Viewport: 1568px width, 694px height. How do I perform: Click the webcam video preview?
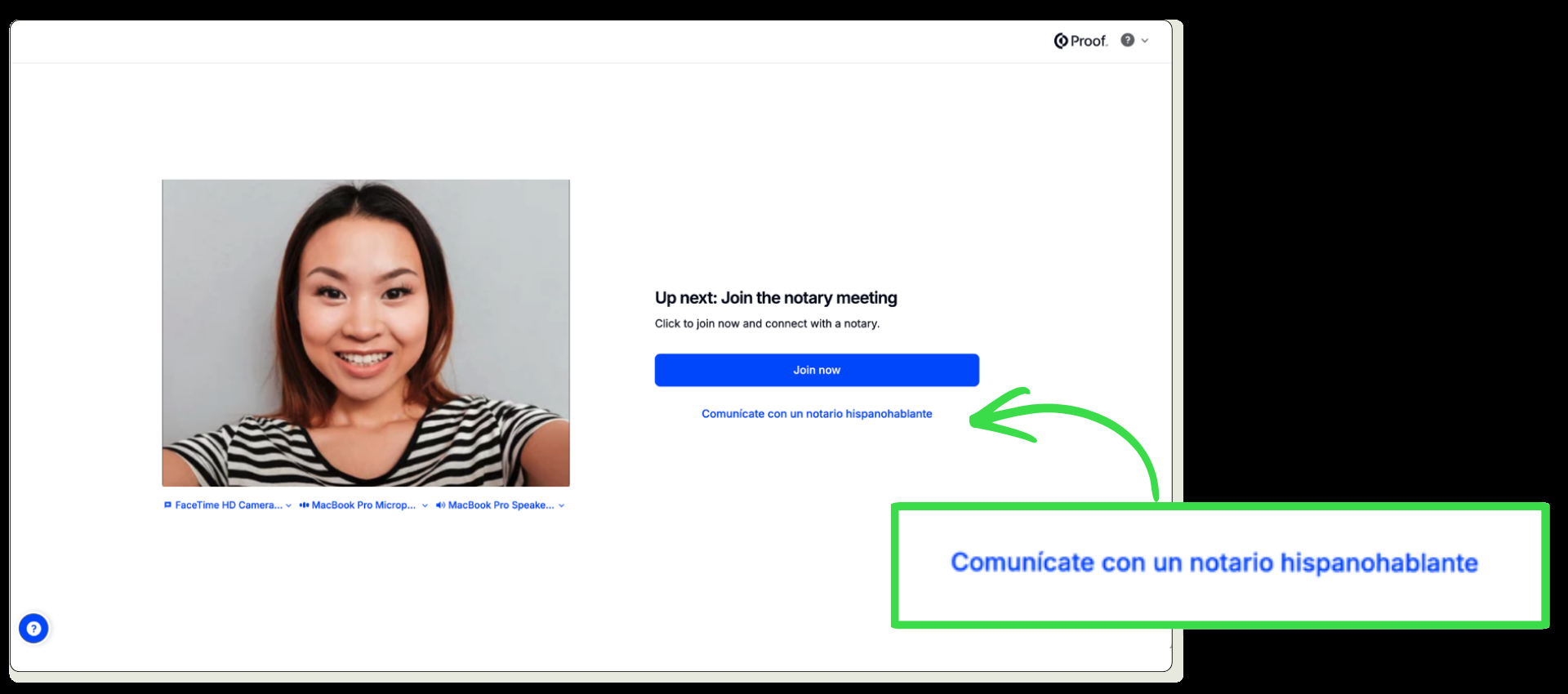(366, 333)
